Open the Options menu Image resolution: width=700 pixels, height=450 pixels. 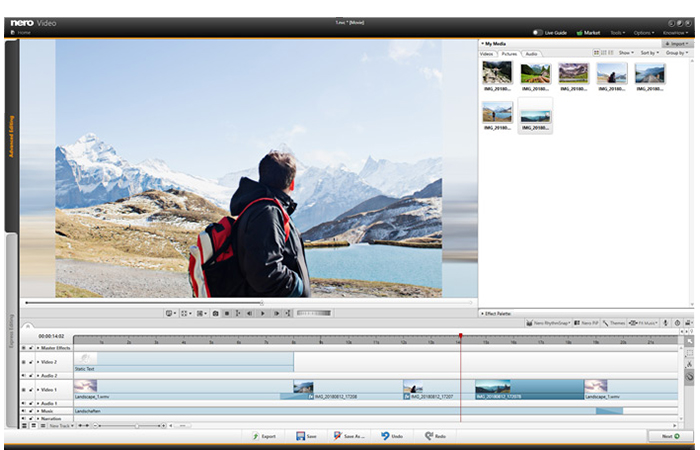(644, 32)
